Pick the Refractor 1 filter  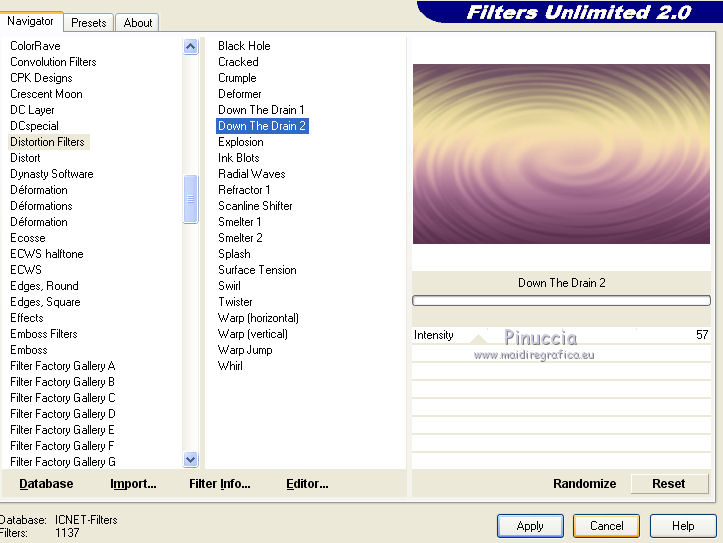click(x=244, y=190)
